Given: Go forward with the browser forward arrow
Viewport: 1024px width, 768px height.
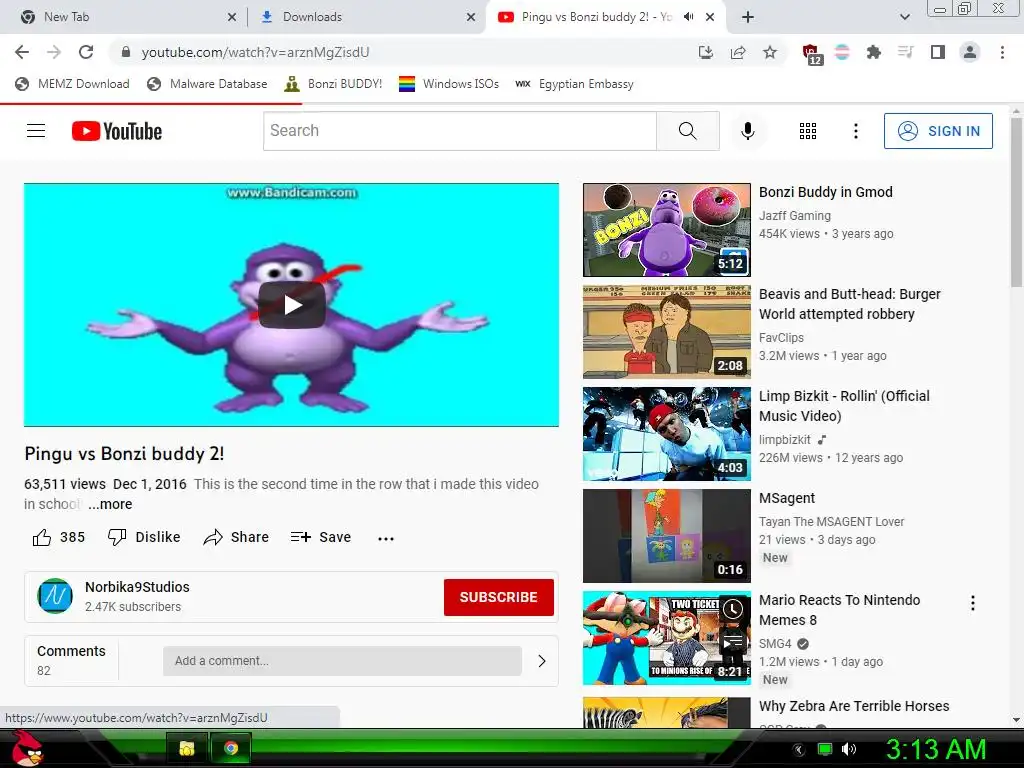Looking at the screenshot, I should tap(54, 52).
